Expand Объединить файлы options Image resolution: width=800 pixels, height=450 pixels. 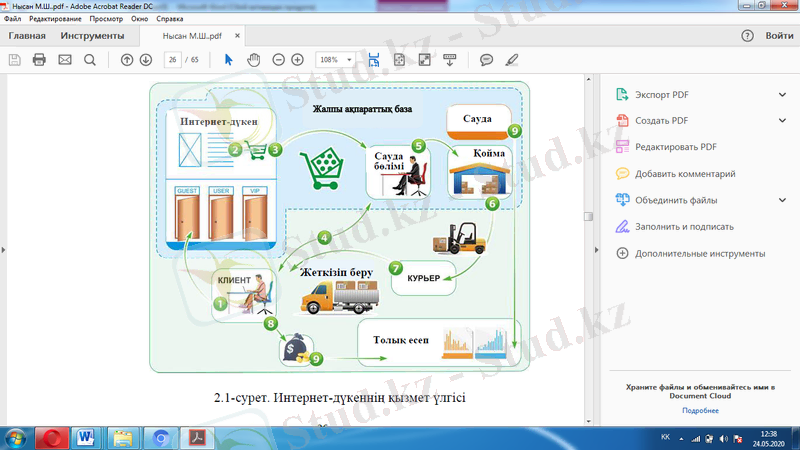(782, 200)
